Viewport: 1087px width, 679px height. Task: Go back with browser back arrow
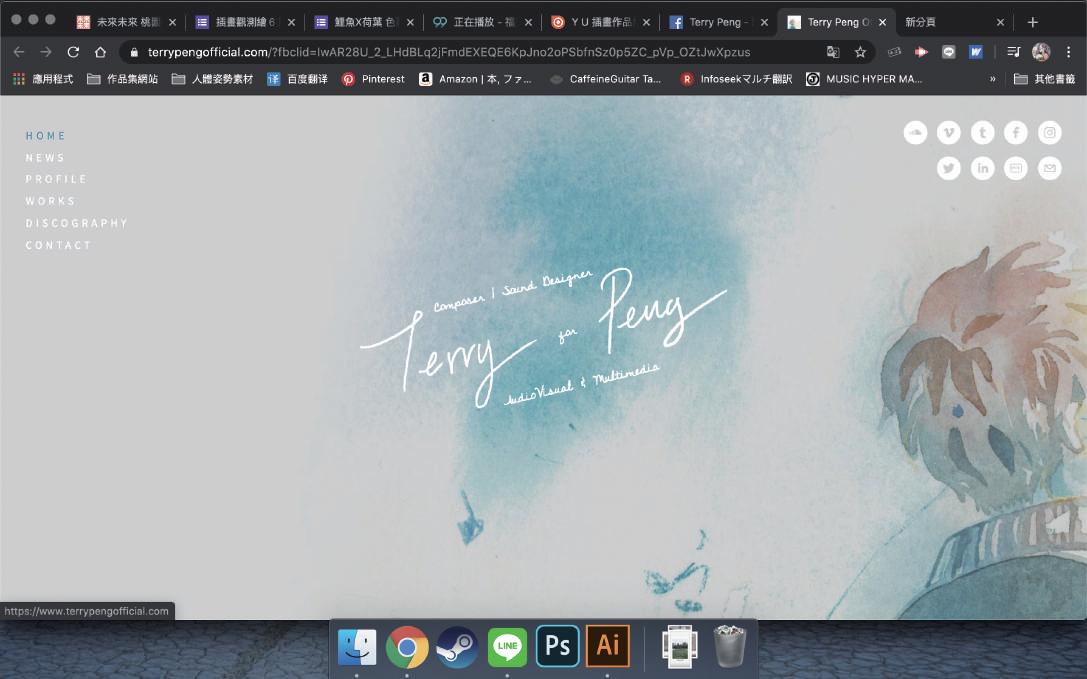point(19,52)
